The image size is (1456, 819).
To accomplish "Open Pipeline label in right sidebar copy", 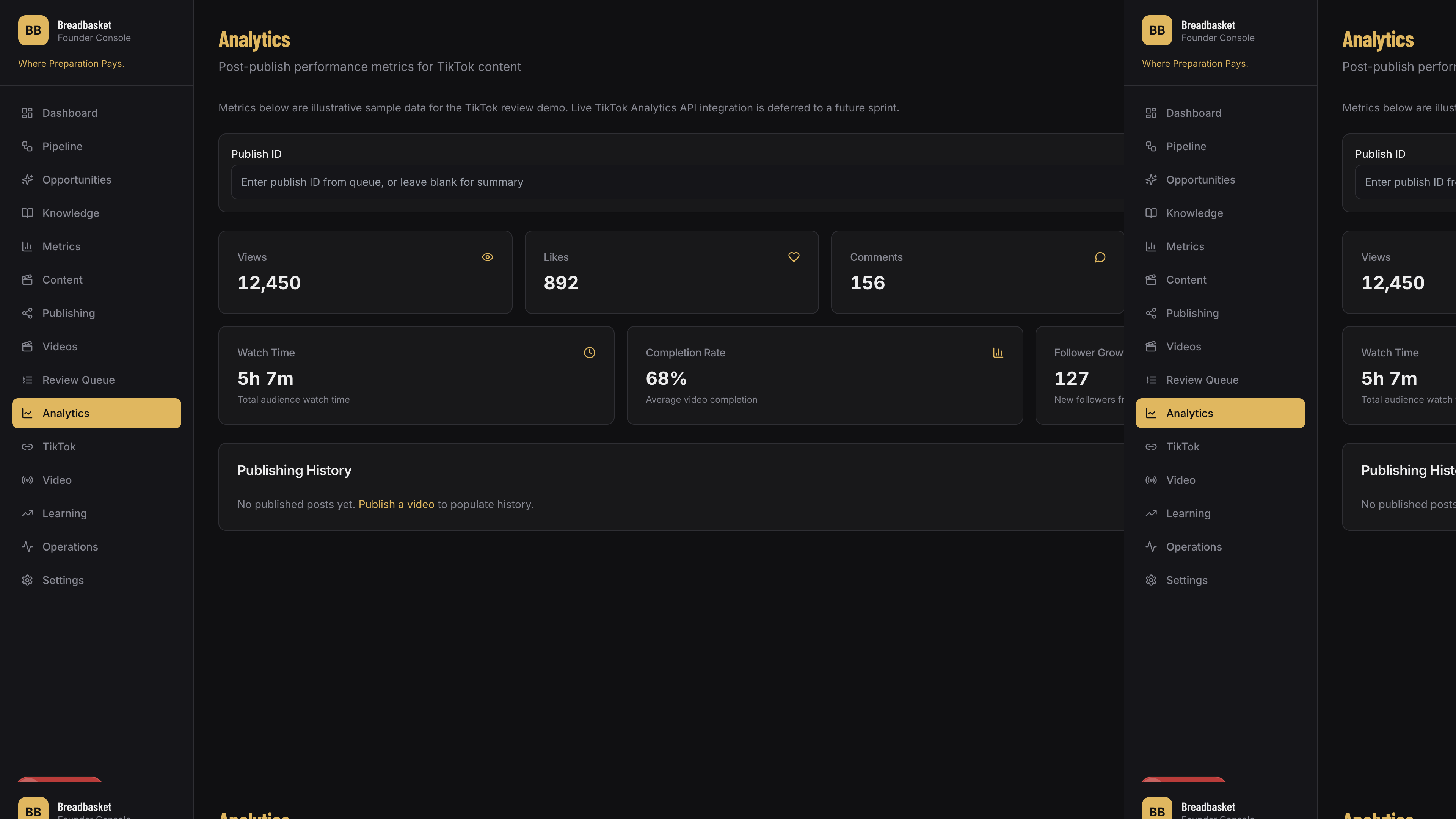I will tap(1186, 146).
